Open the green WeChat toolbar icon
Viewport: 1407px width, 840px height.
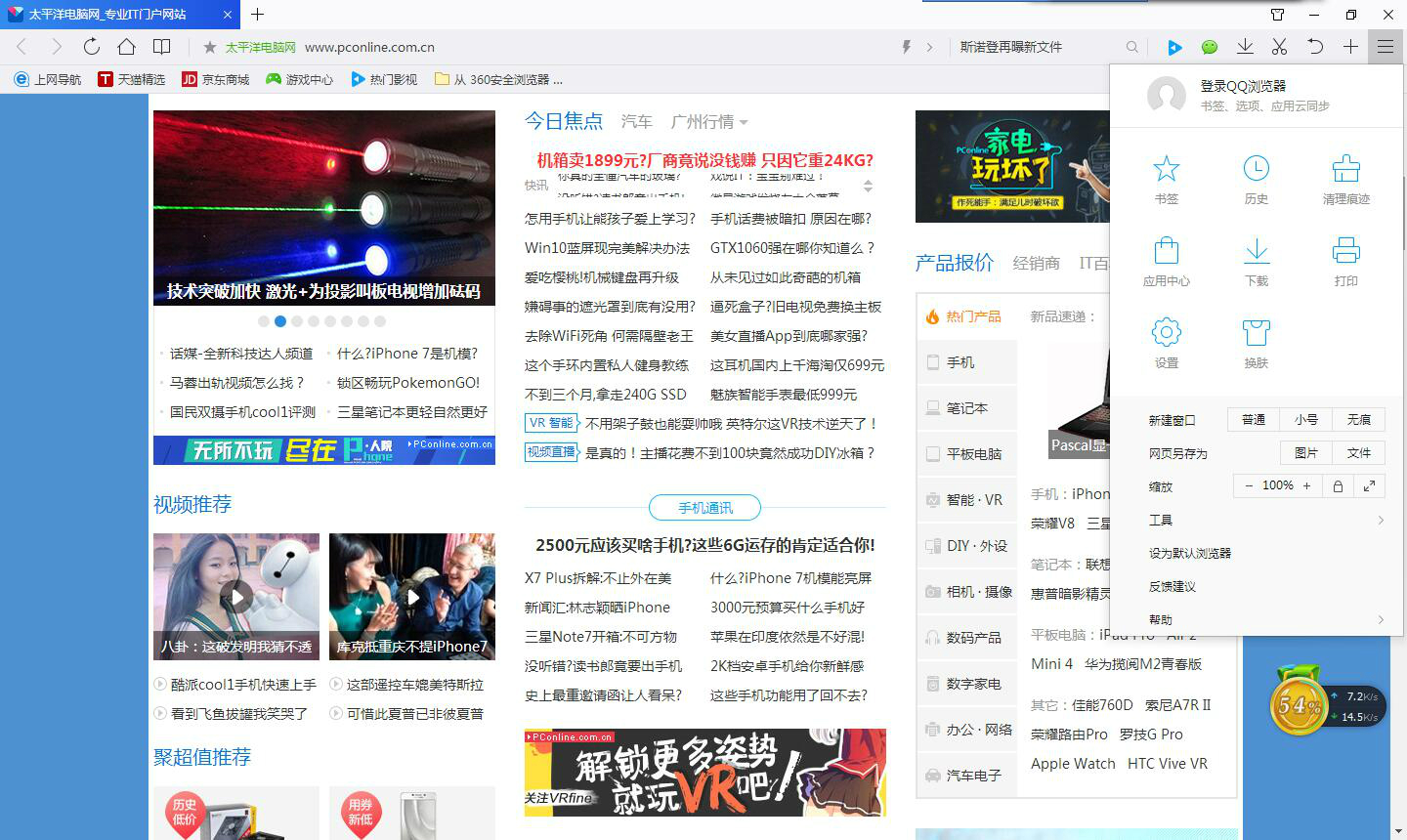(x=1210, y=47)
